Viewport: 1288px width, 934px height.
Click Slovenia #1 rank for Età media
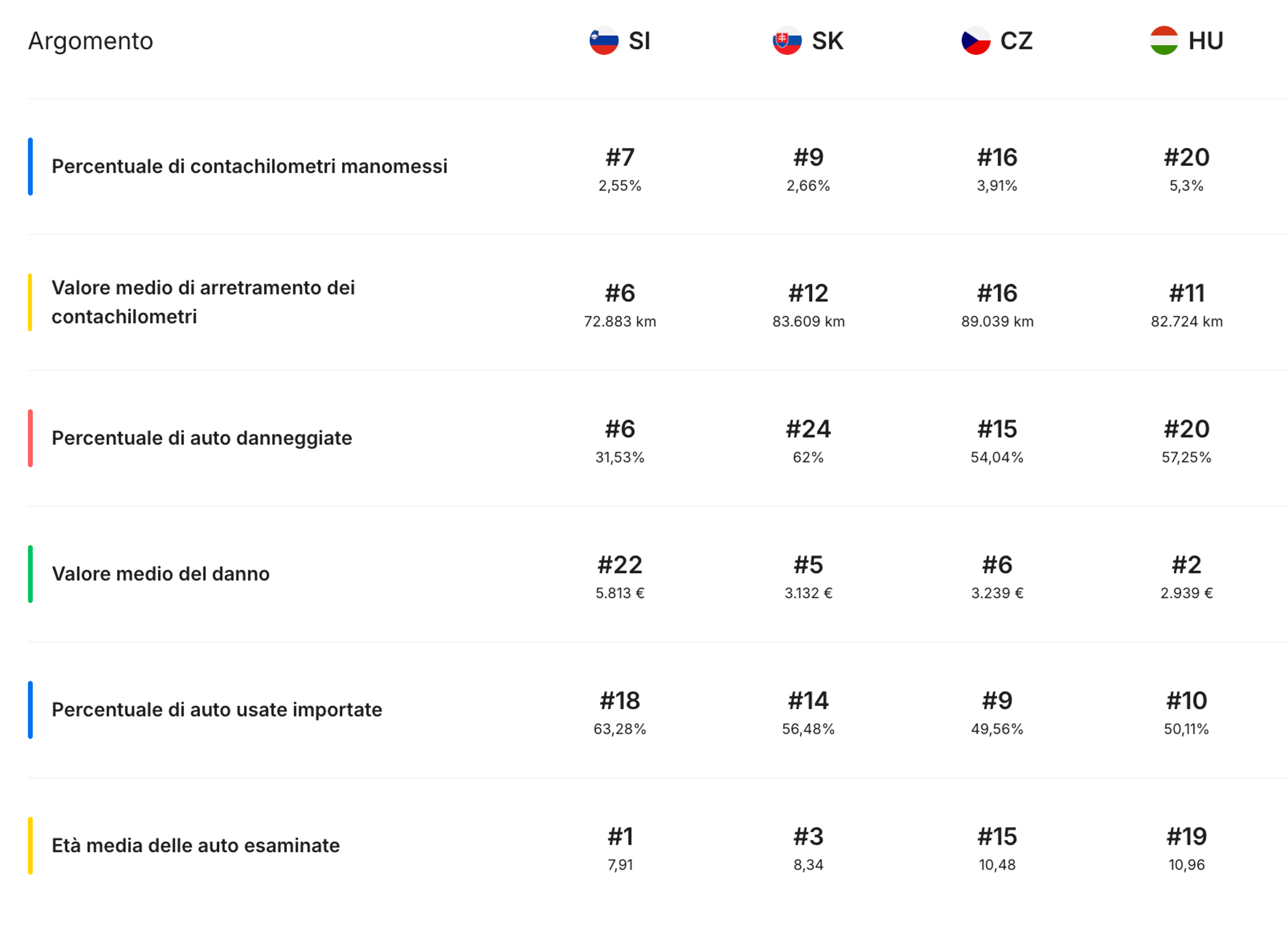(620, 837)
